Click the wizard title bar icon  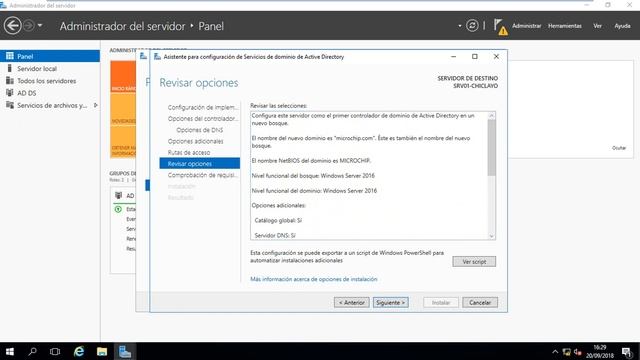(157, 57)
